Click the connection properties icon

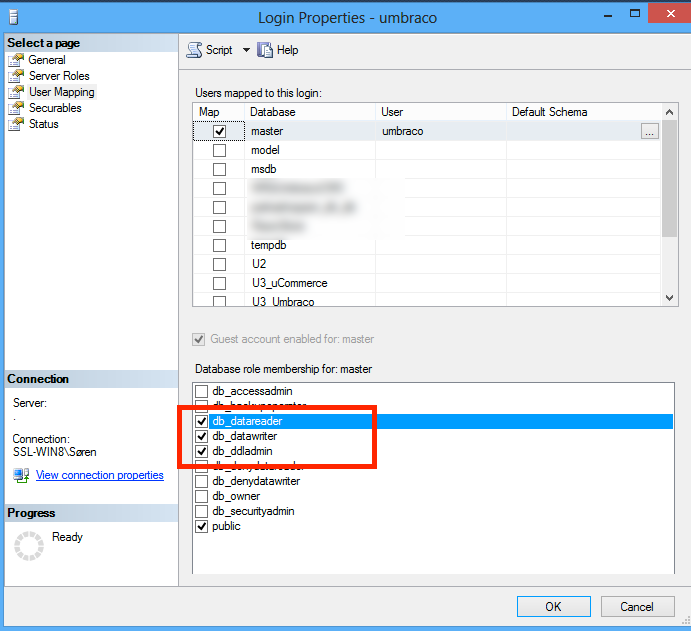click(x=21, y=475)
